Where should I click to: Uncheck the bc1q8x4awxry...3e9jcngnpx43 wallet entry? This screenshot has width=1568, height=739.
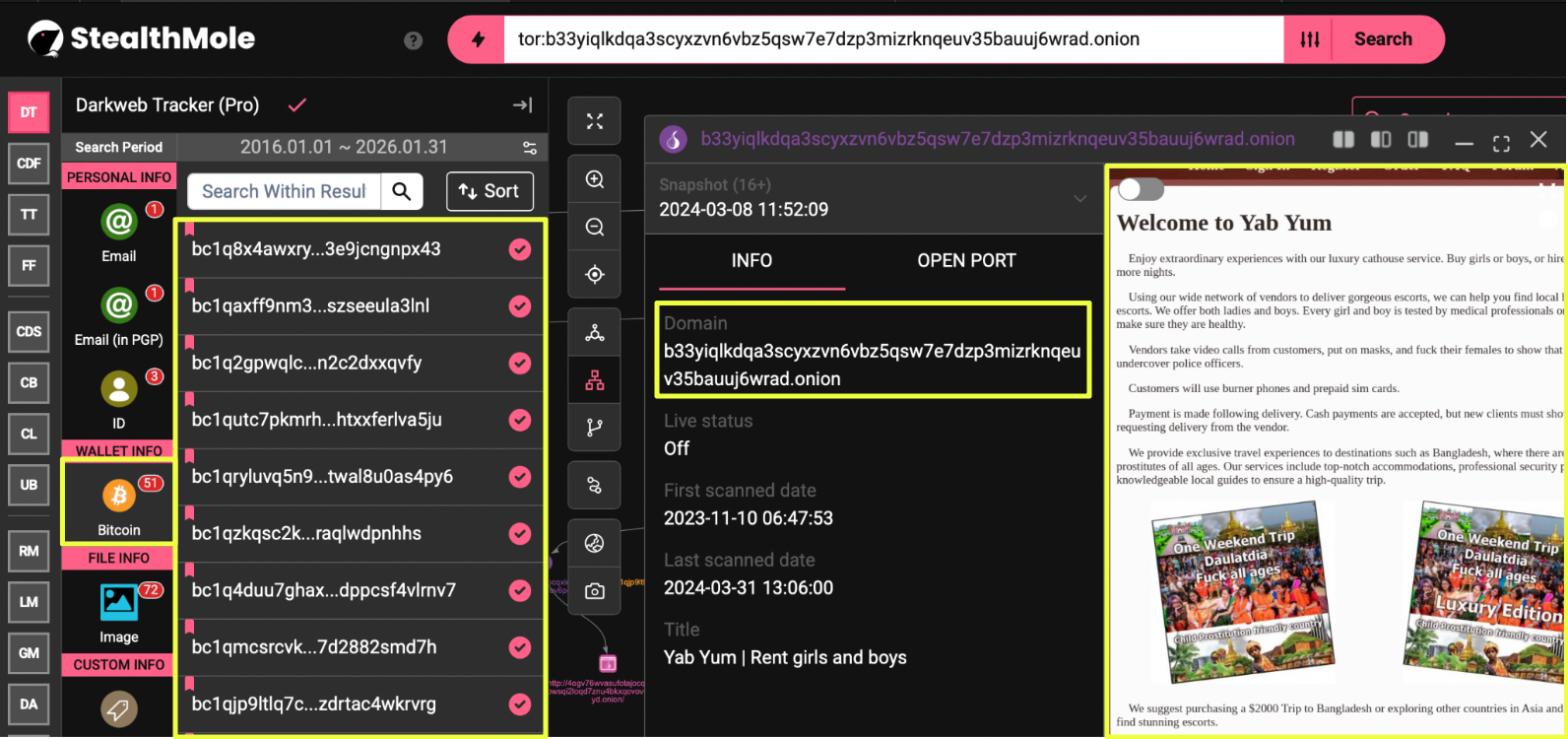(520, 250)
